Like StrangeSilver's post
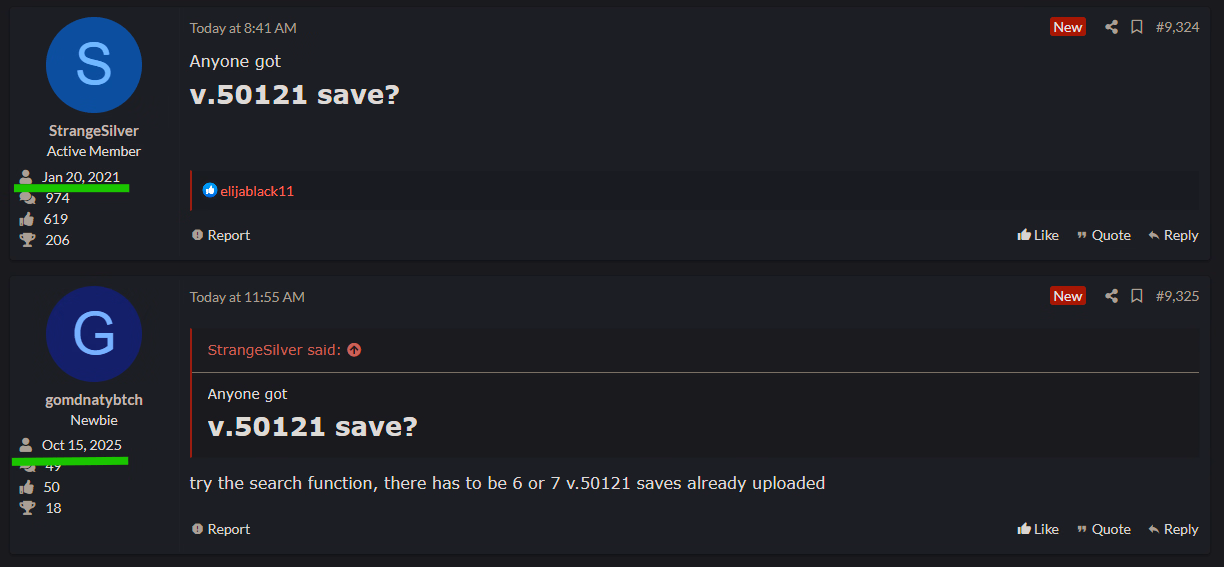The width and height of the screenshot is (1224, 567). (1038, 235)
